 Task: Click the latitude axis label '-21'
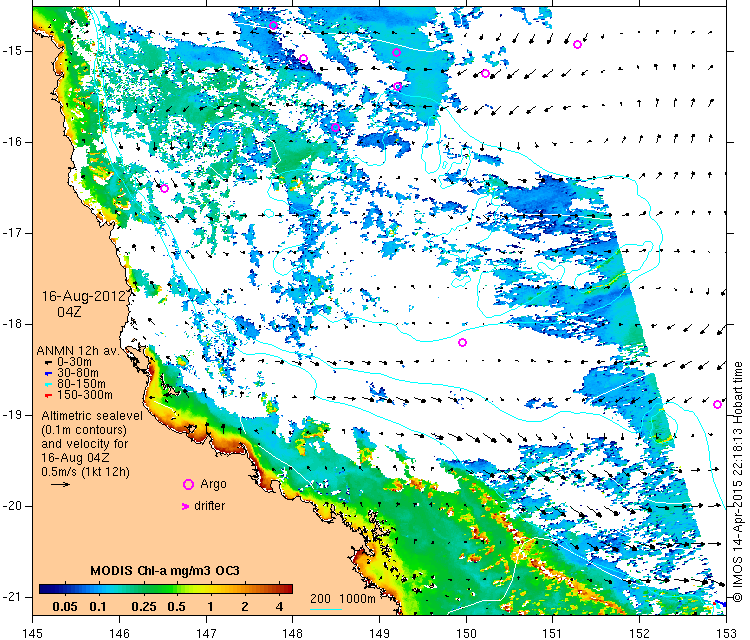(11, 596)
